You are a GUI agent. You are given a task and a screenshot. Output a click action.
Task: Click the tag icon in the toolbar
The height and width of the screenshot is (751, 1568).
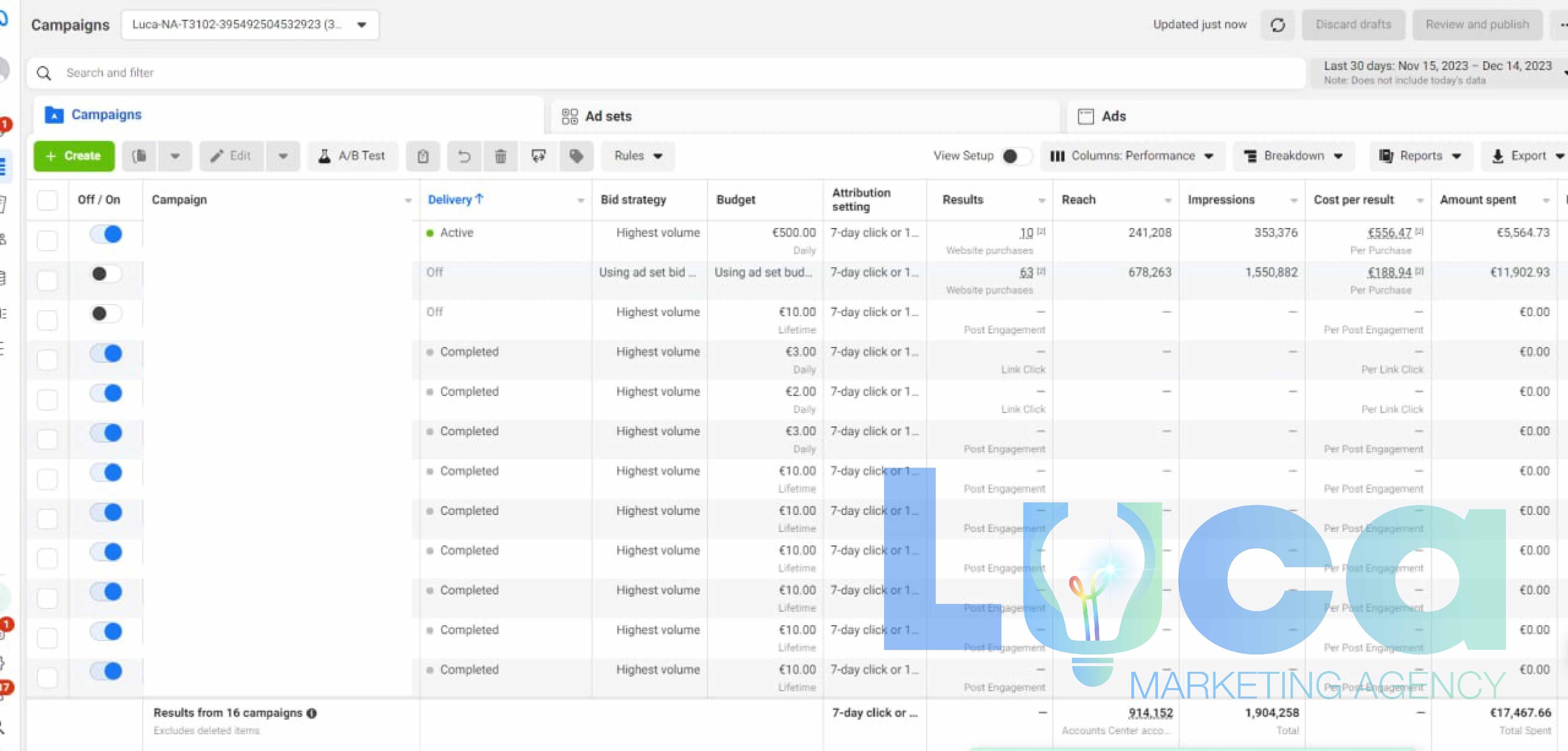(576, 156)
